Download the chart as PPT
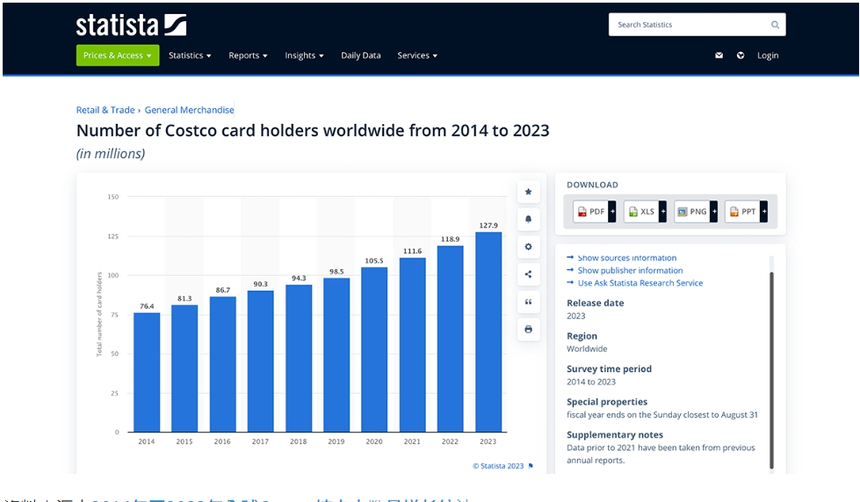 (743, 211)
